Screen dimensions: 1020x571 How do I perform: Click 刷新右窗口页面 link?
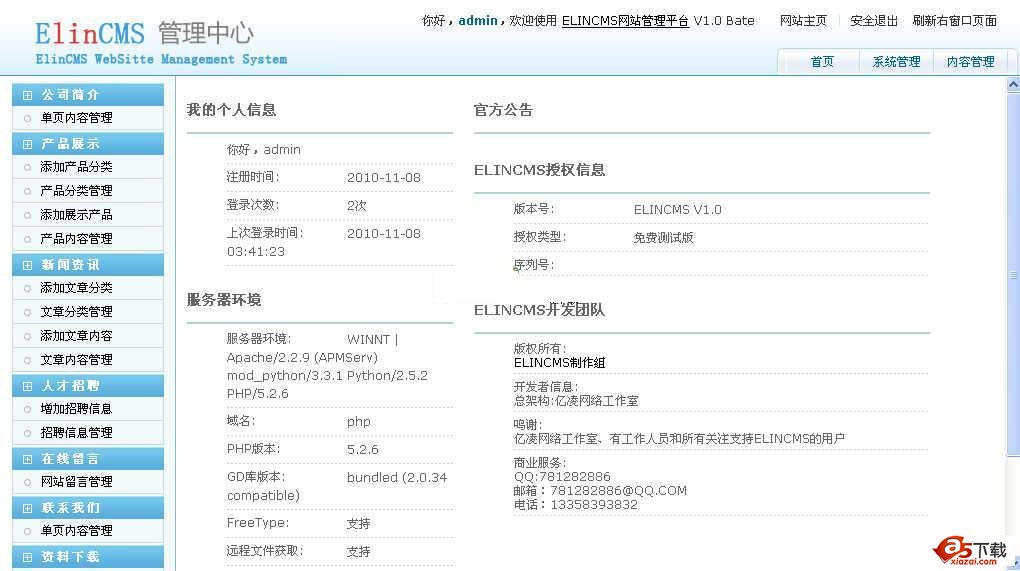(x=954, y=21)
